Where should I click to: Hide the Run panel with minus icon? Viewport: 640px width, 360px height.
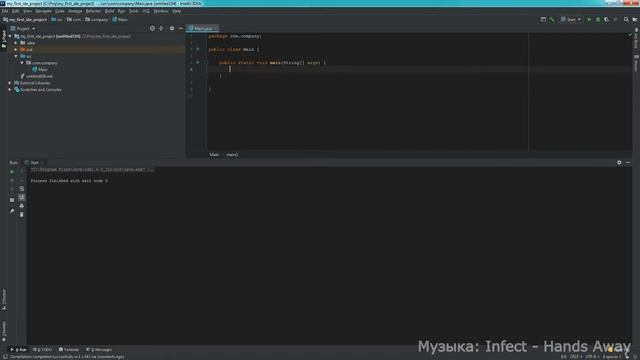click(628, 162)
